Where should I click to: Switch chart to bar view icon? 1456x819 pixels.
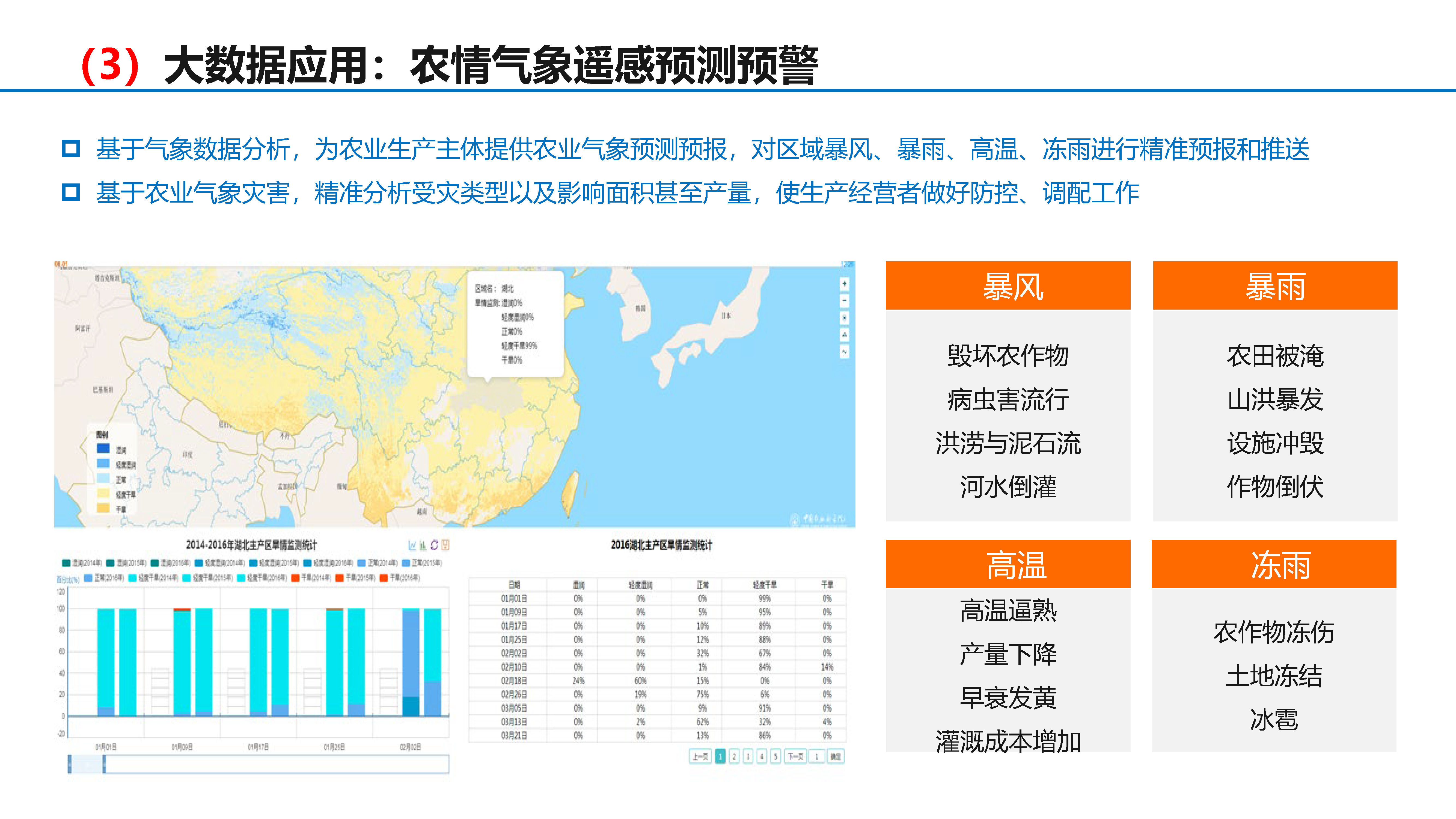coord(423,545)
